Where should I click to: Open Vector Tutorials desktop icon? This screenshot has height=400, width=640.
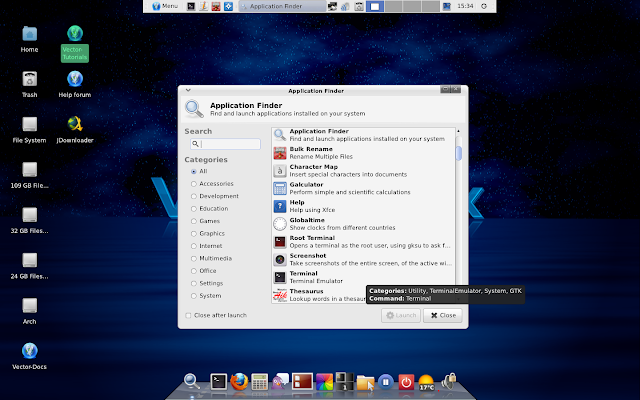coord(75,34)
